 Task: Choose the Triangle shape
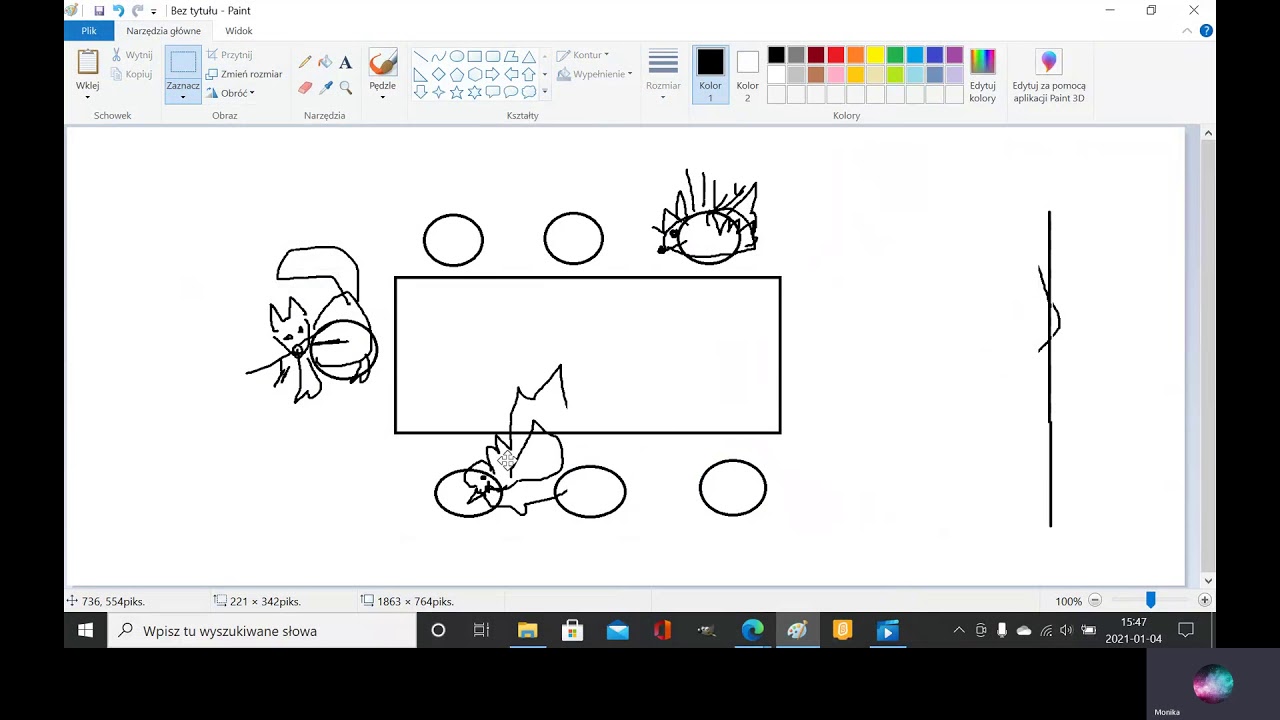click(528, 56)
